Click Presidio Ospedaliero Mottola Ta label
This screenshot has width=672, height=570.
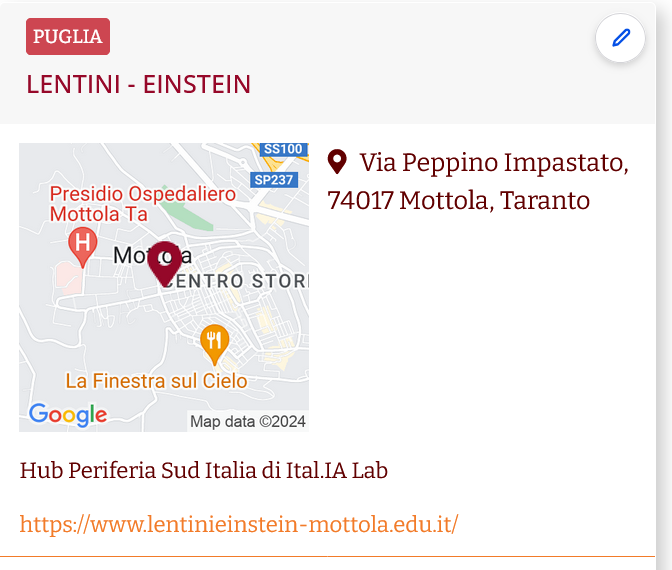pyautogui.click(x=142, y=204)
